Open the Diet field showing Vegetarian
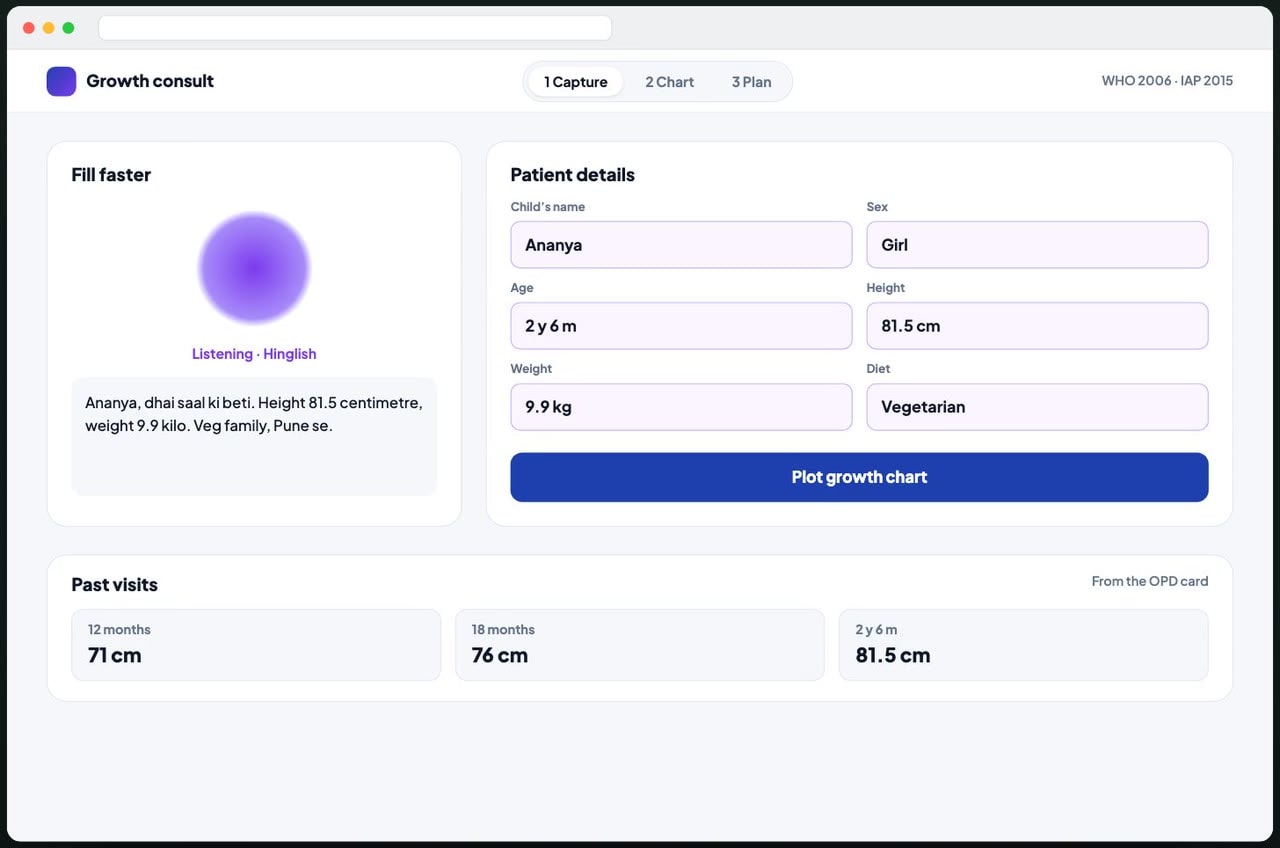 click(1037, 407)
